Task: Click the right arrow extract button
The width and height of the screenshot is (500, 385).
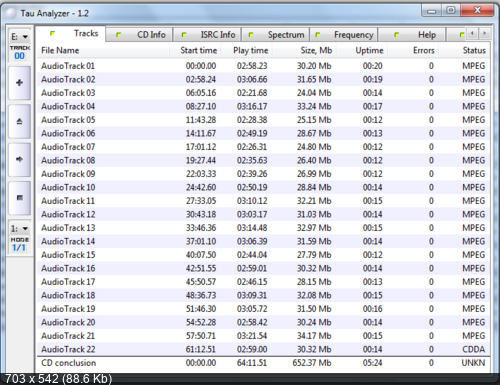Action: (20, 159)
